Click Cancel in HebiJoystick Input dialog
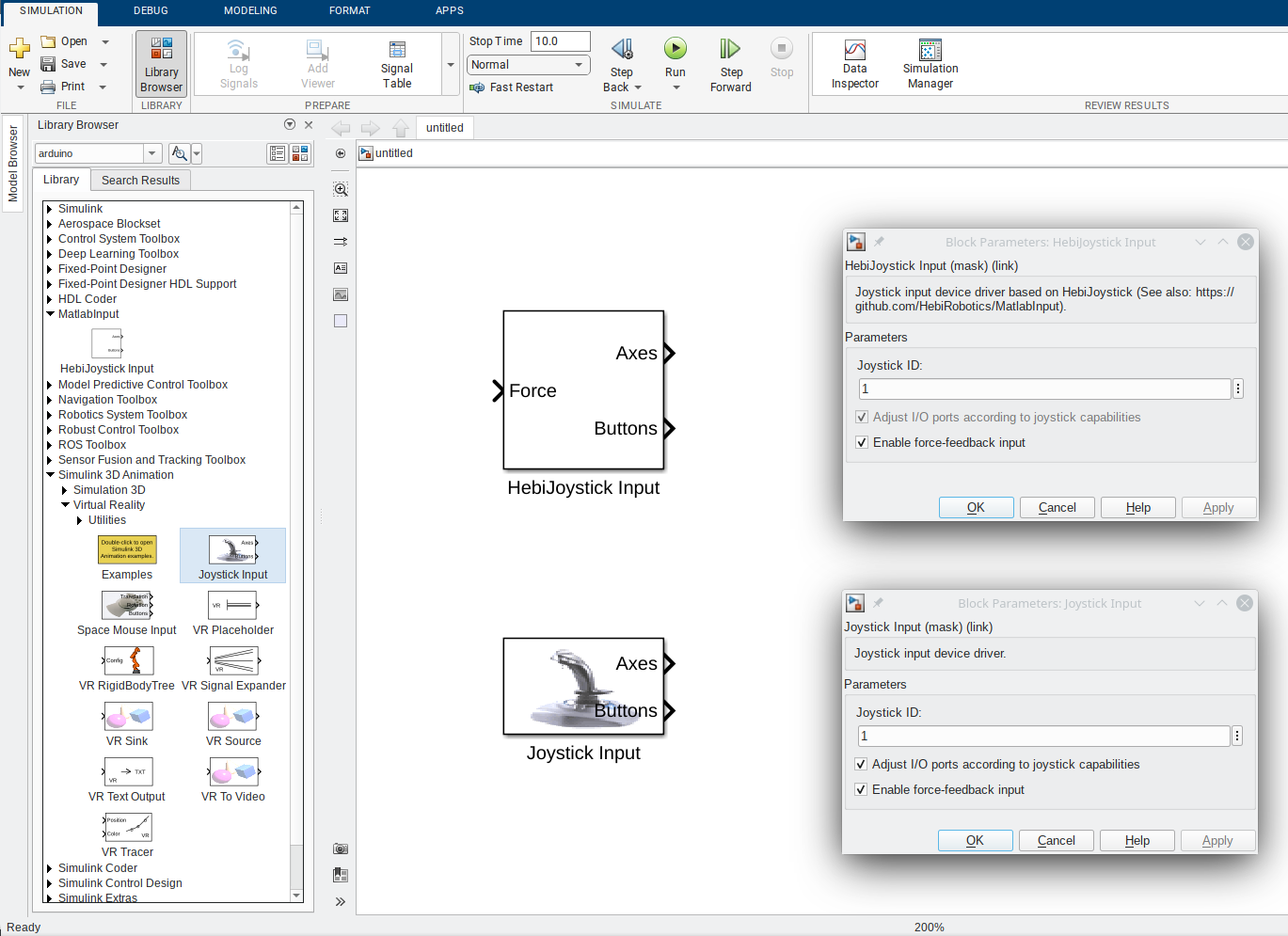Image resolution: width=1288 pixels, height=936 pixels. click(x=1057, y=508)
